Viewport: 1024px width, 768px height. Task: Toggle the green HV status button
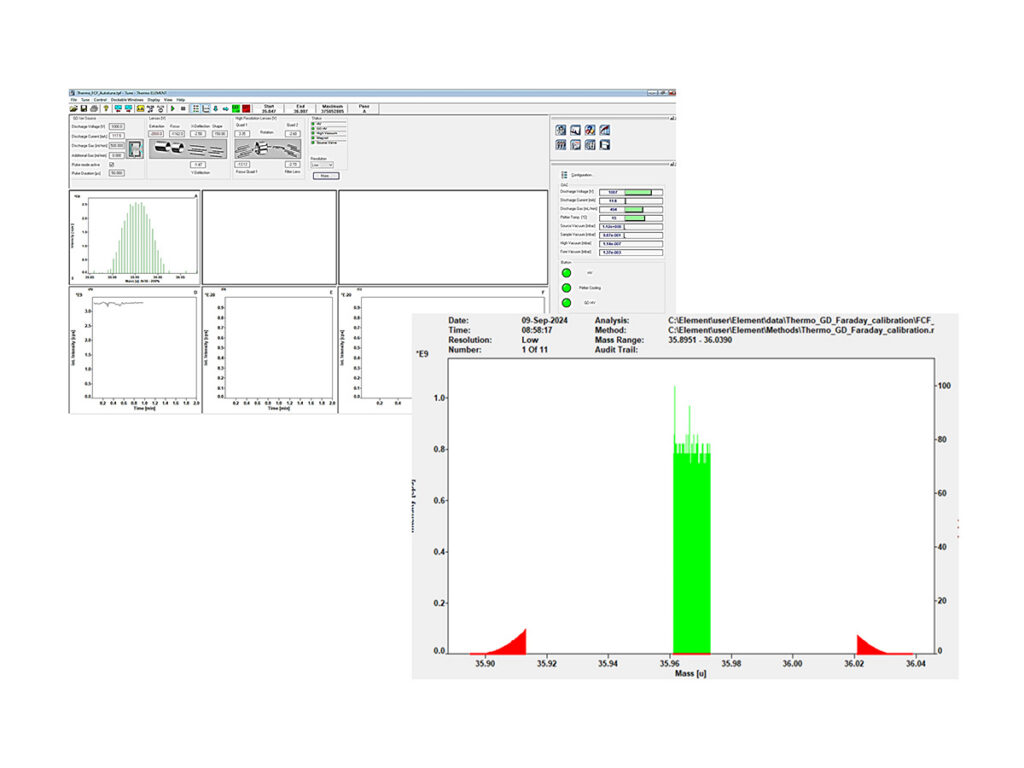[x=566, y=272]
